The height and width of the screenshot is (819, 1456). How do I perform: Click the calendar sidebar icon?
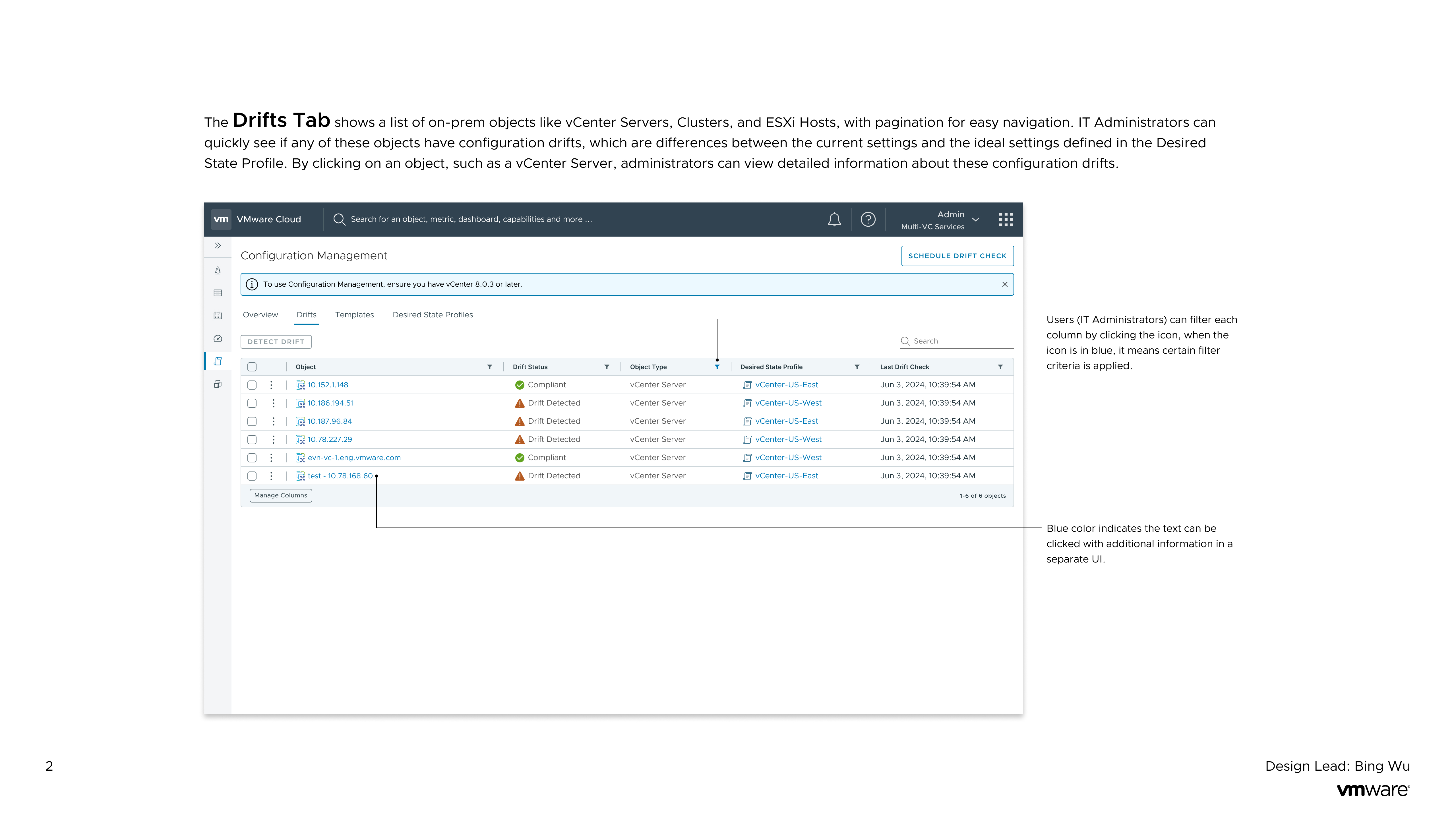[218, 316]
